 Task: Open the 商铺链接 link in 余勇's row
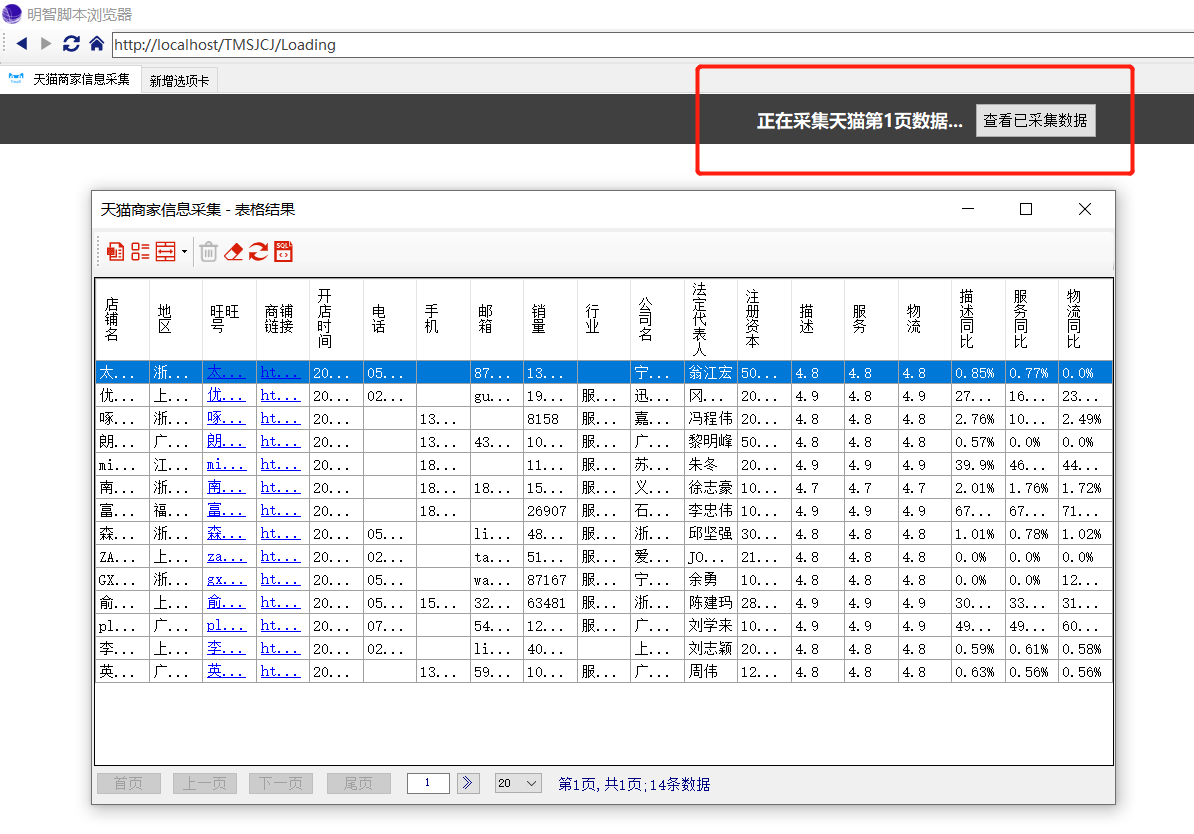pyautogui.click(x=280, y=580)
